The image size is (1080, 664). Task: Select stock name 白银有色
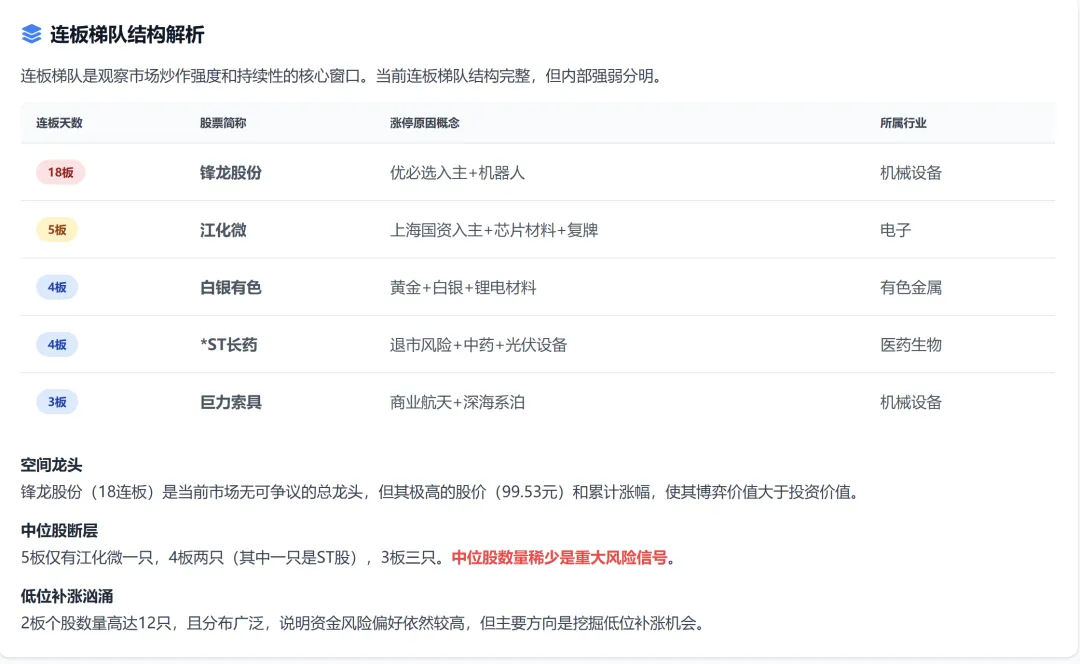pyautogui.click(x=231, y=287)
